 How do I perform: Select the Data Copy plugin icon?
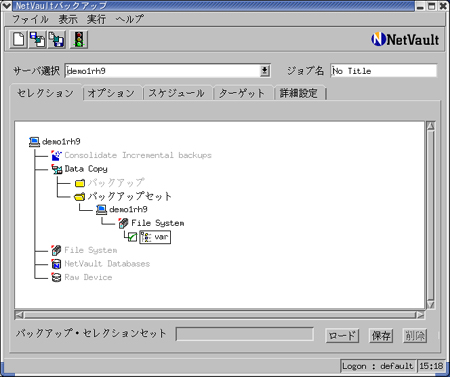click(x=57, y=169)
